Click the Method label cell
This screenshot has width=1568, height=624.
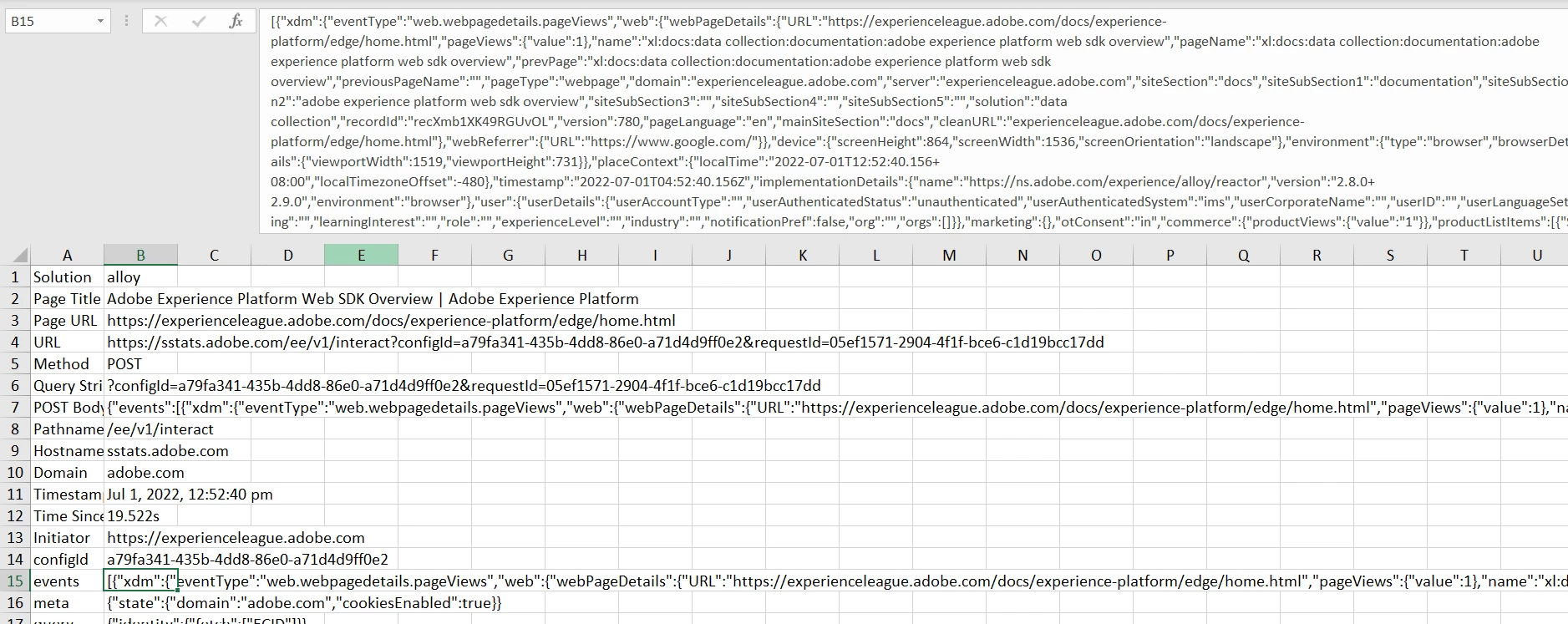coord(67,363)
